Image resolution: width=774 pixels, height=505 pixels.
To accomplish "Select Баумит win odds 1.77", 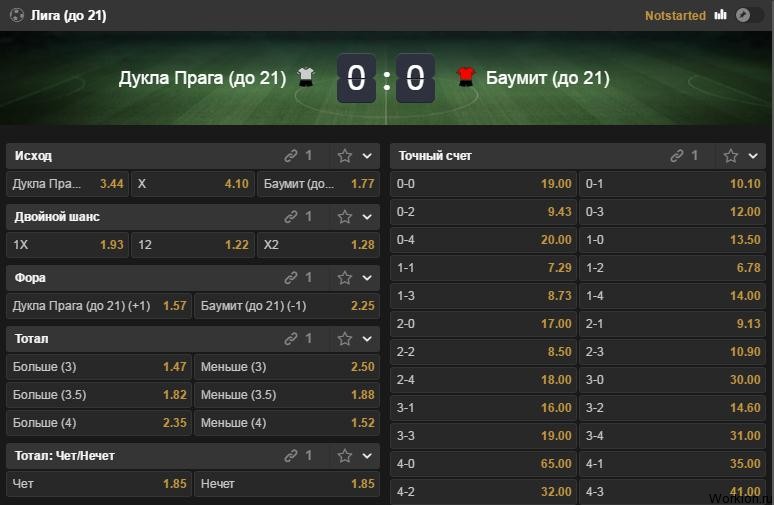I will 318,184.
